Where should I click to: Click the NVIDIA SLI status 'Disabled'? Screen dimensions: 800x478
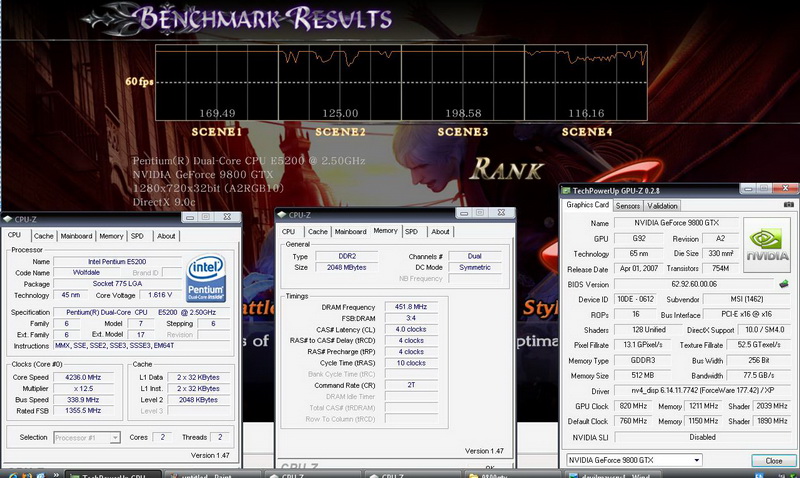pos(702,437)
